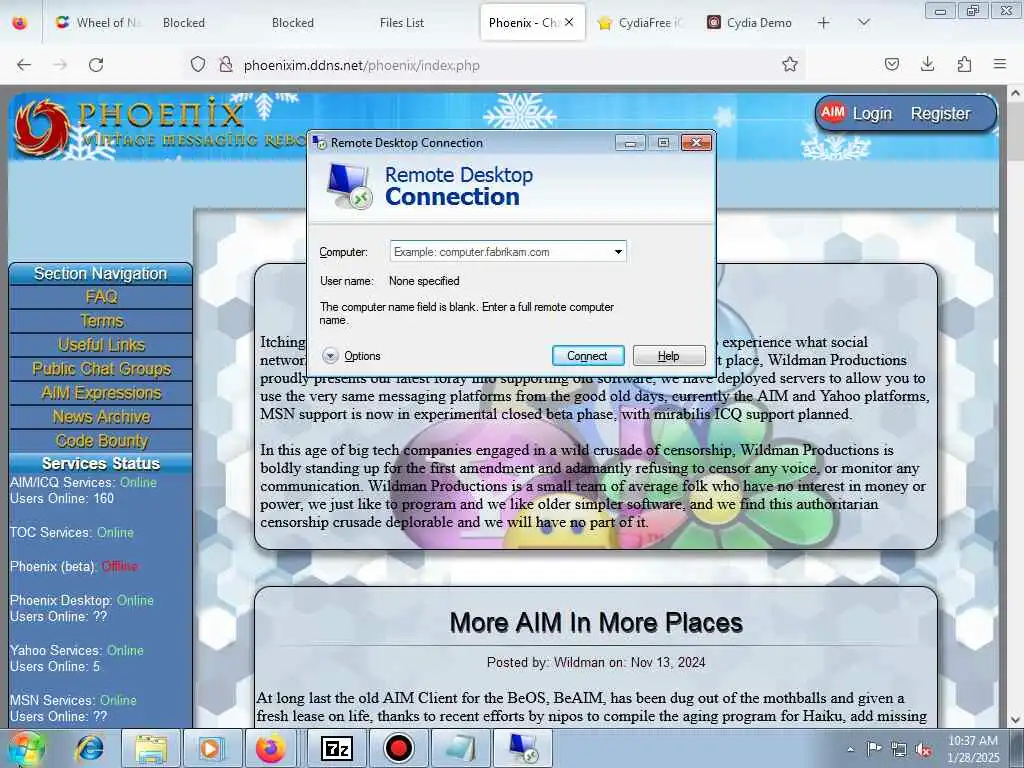1024x768 pixels.
Task: Open the Windows Start button
Action: tap(25, 748)
